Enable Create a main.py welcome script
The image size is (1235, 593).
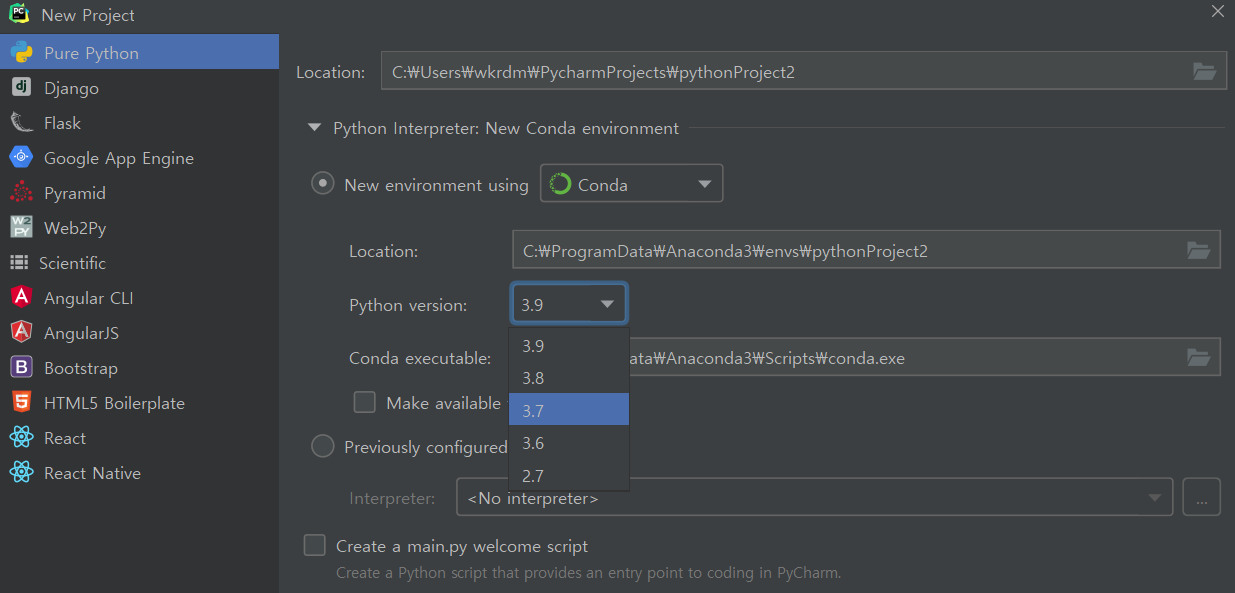315,545
